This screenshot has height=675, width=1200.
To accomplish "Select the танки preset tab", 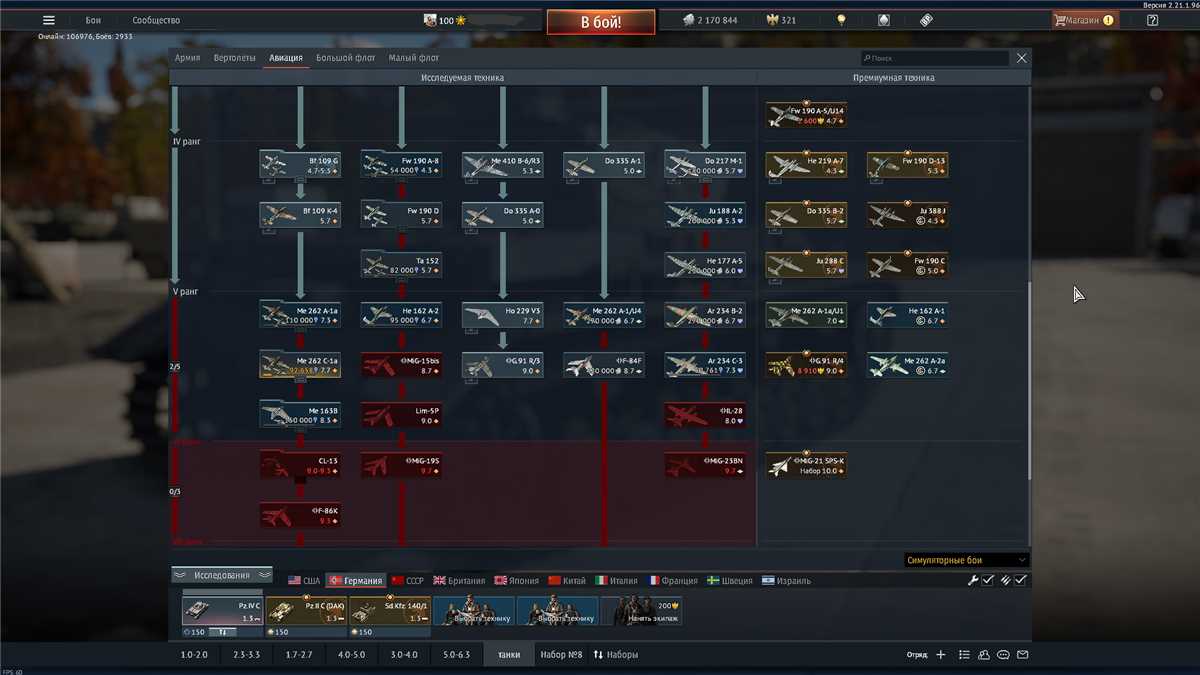I will tap(508, 655).
